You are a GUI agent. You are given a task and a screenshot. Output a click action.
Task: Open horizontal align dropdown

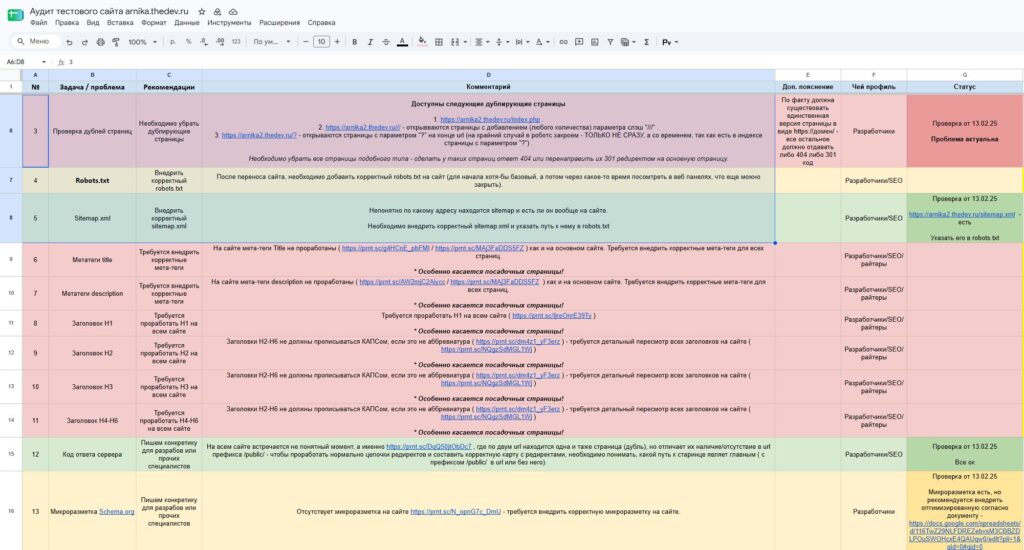pos(481,42)
